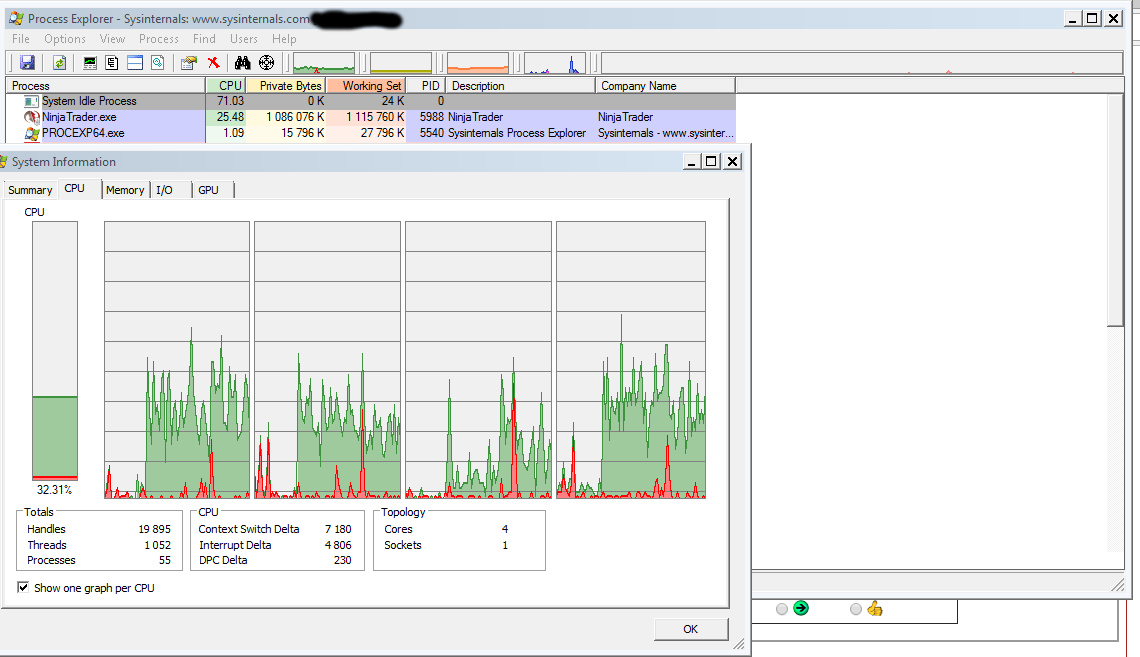Maximize the System Information window
Viewport: 1140px width, 657px height.
coord(712,161)
